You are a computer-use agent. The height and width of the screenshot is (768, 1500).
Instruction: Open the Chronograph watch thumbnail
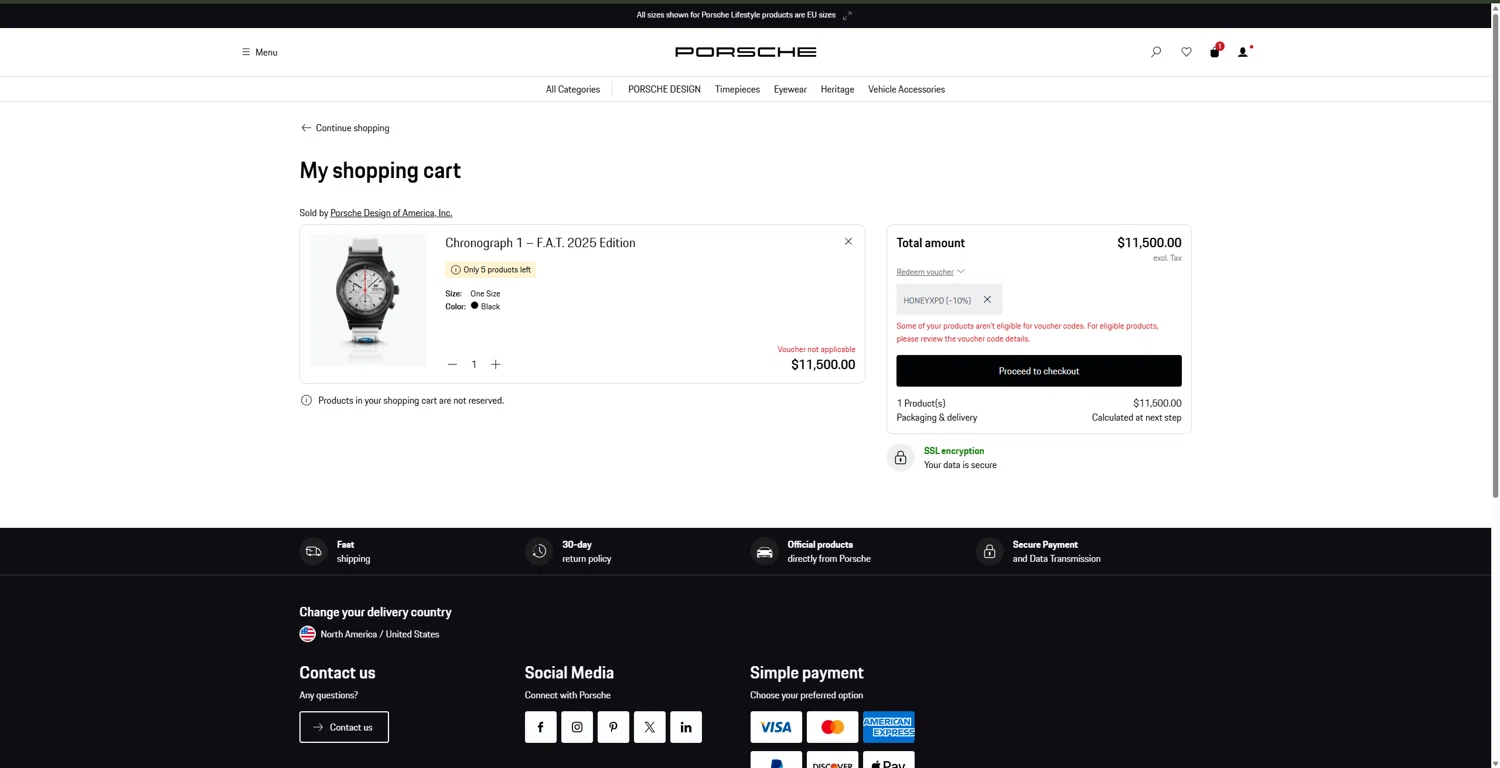point(368,300)
